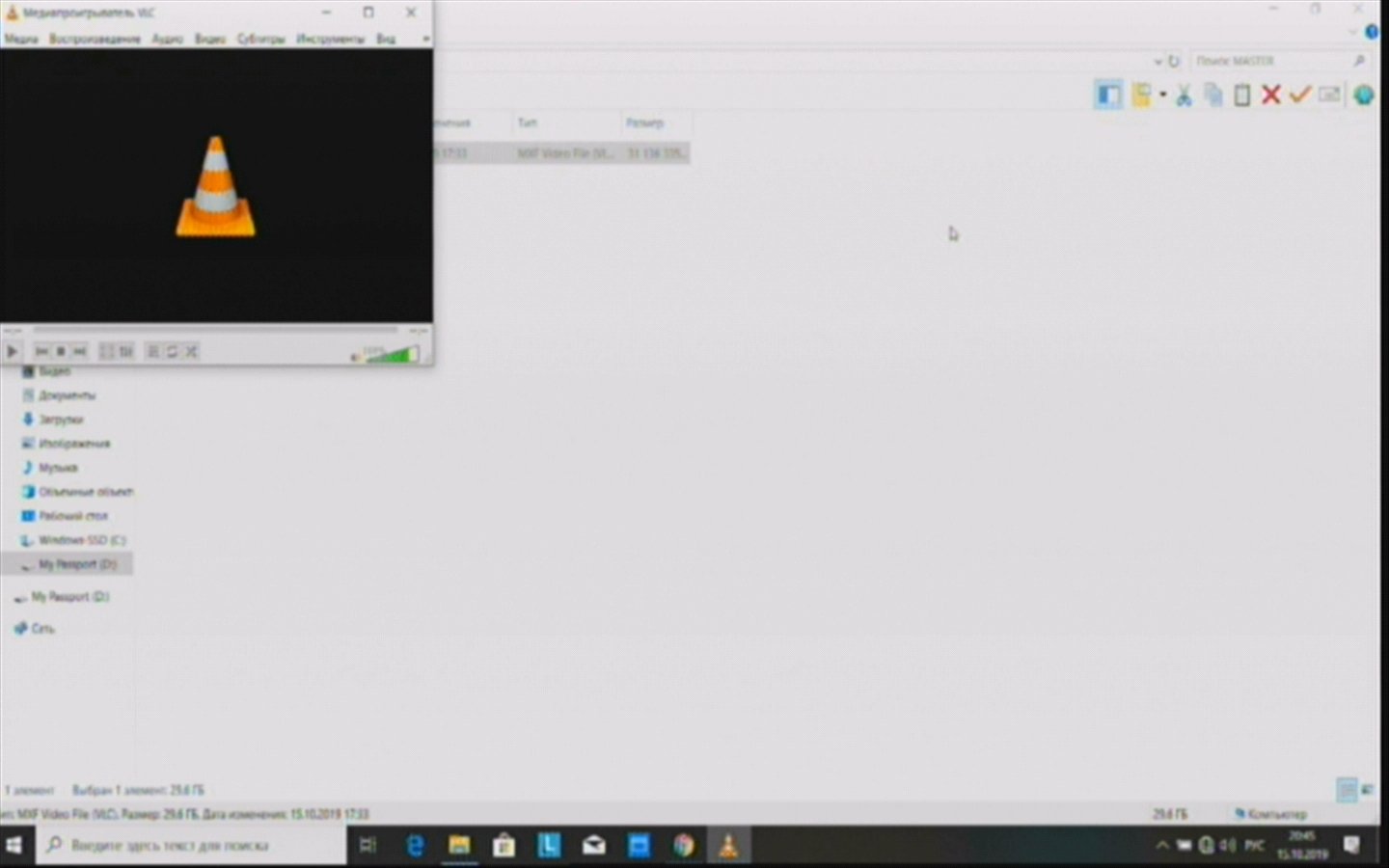Switch to VLC on the taskbar

(728, 846)
